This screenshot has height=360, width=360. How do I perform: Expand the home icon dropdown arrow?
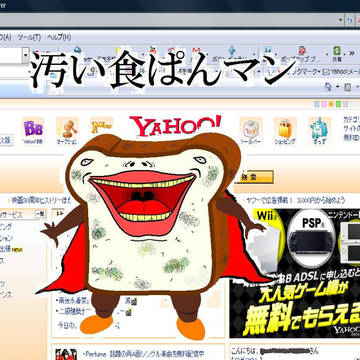[338, 87]
